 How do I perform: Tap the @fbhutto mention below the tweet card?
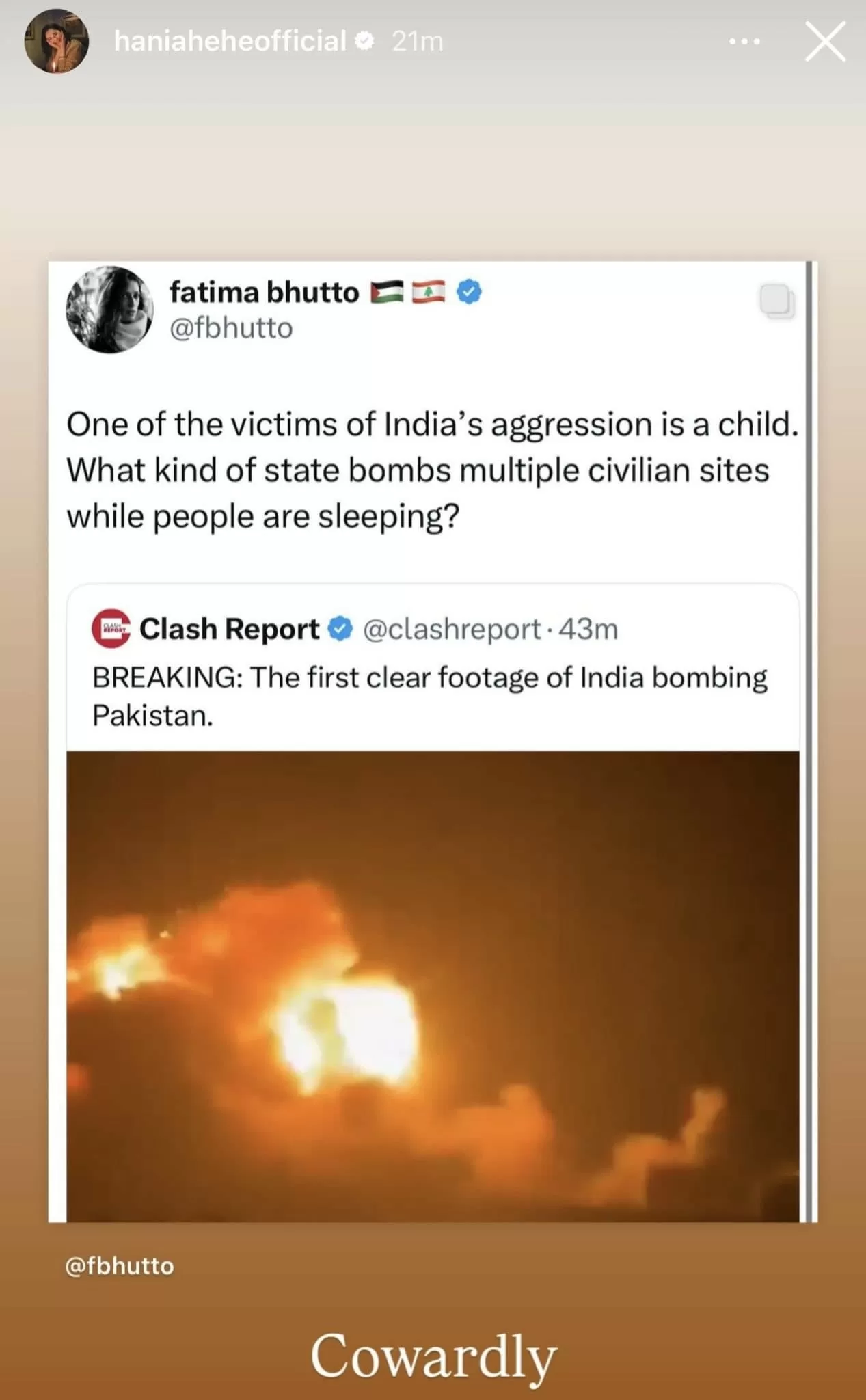pos(120,1266)
